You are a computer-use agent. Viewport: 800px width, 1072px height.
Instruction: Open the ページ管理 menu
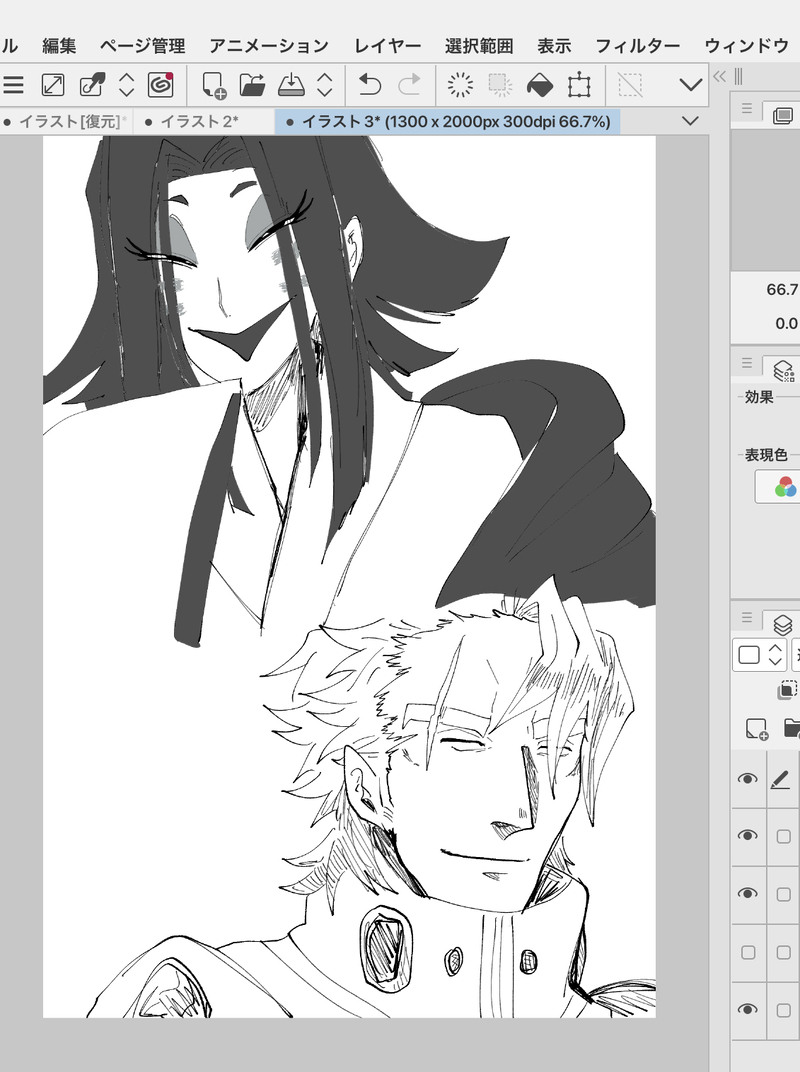click(x=142, y=46)
